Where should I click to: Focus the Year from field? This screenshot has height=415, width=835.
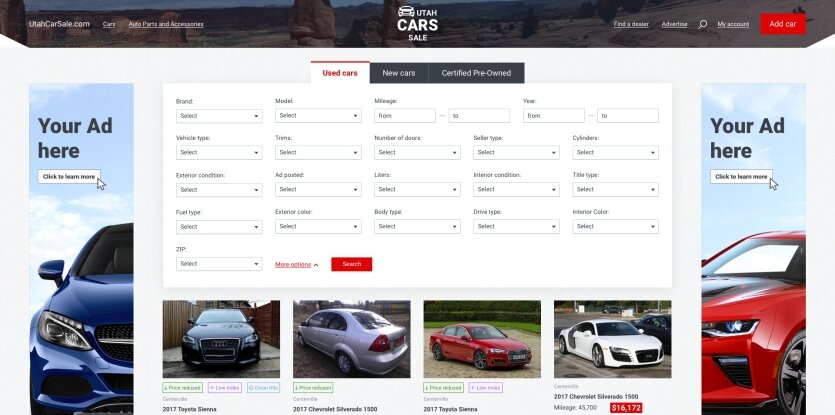click(x=553, y=116)
